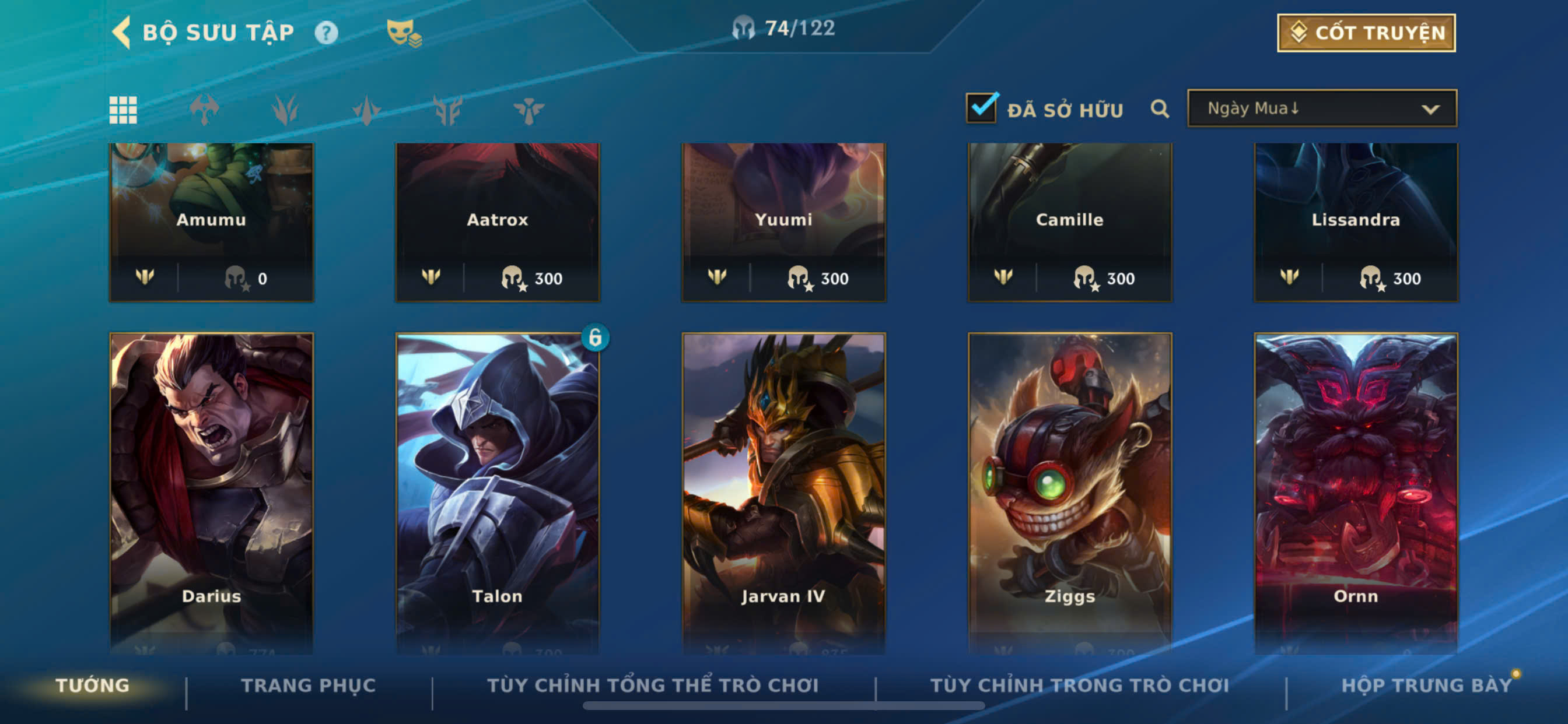Open the golden mask and coins icon
This screenshot has height=724, width=1568.
tap(404, 33)
